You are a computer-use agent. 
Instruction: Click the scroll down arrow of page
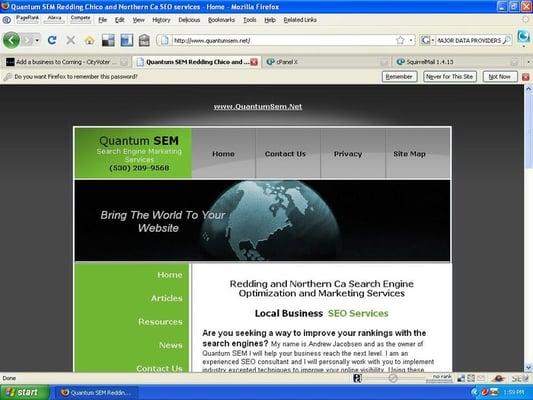click(x=528, y=367)
